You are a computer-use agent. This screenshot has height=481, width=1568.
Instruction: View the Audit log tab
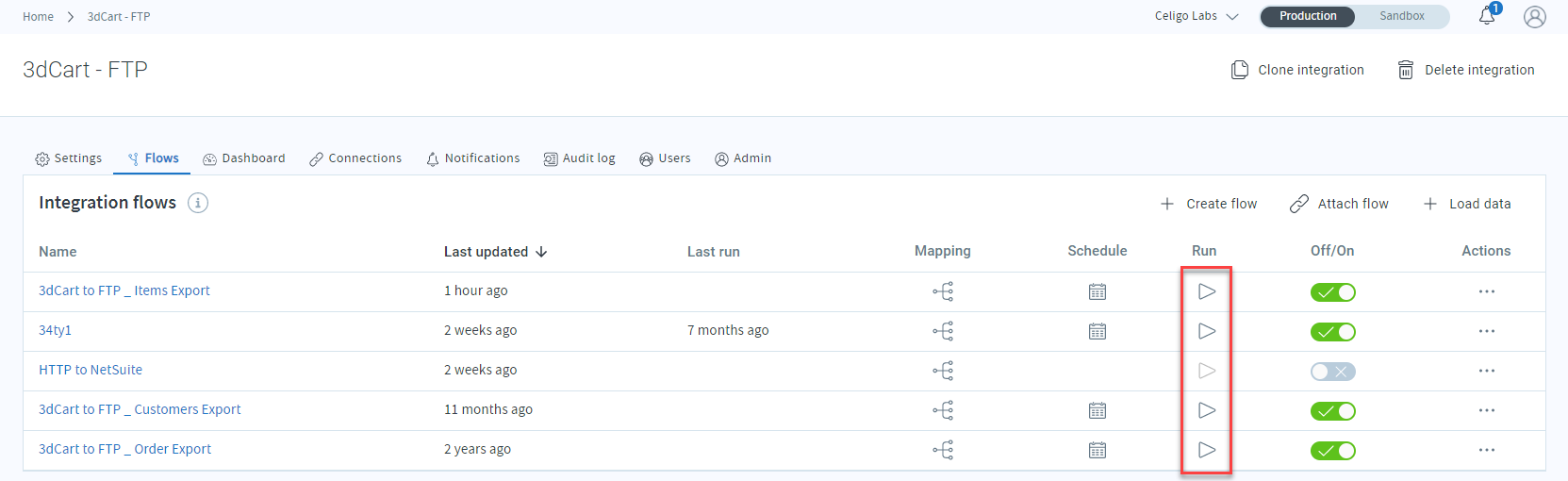[x=579, y=158]
